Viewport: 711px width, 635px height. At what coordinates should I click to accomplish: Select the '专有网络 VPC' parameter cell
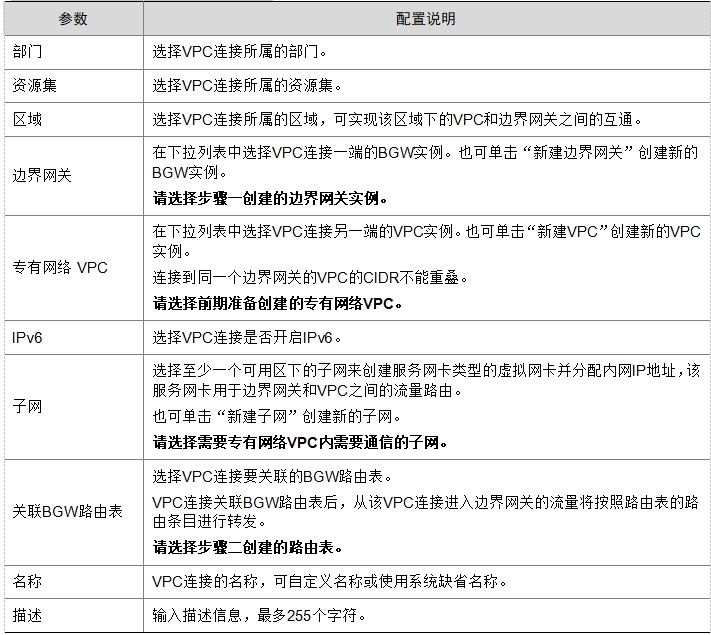click(73, 268)
